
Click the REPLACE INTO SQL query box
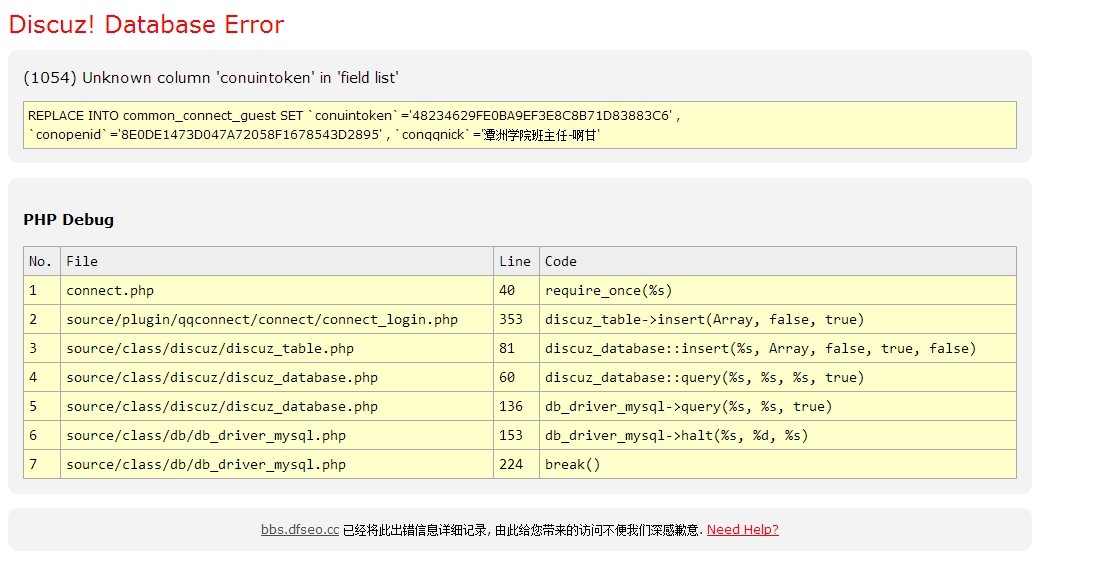(519, 125)
